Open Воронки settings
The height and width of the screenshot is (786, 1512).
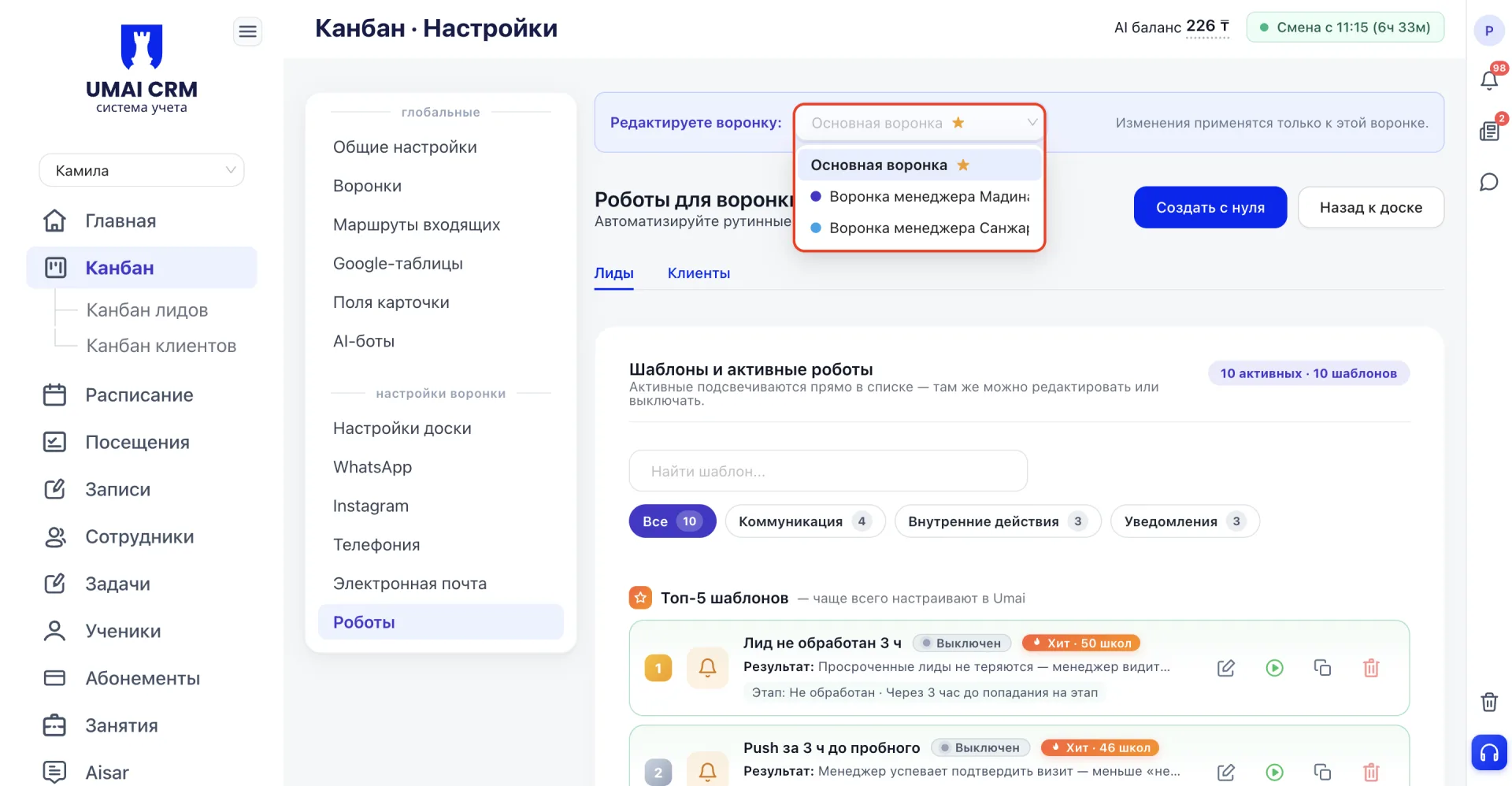click(441, 186)
